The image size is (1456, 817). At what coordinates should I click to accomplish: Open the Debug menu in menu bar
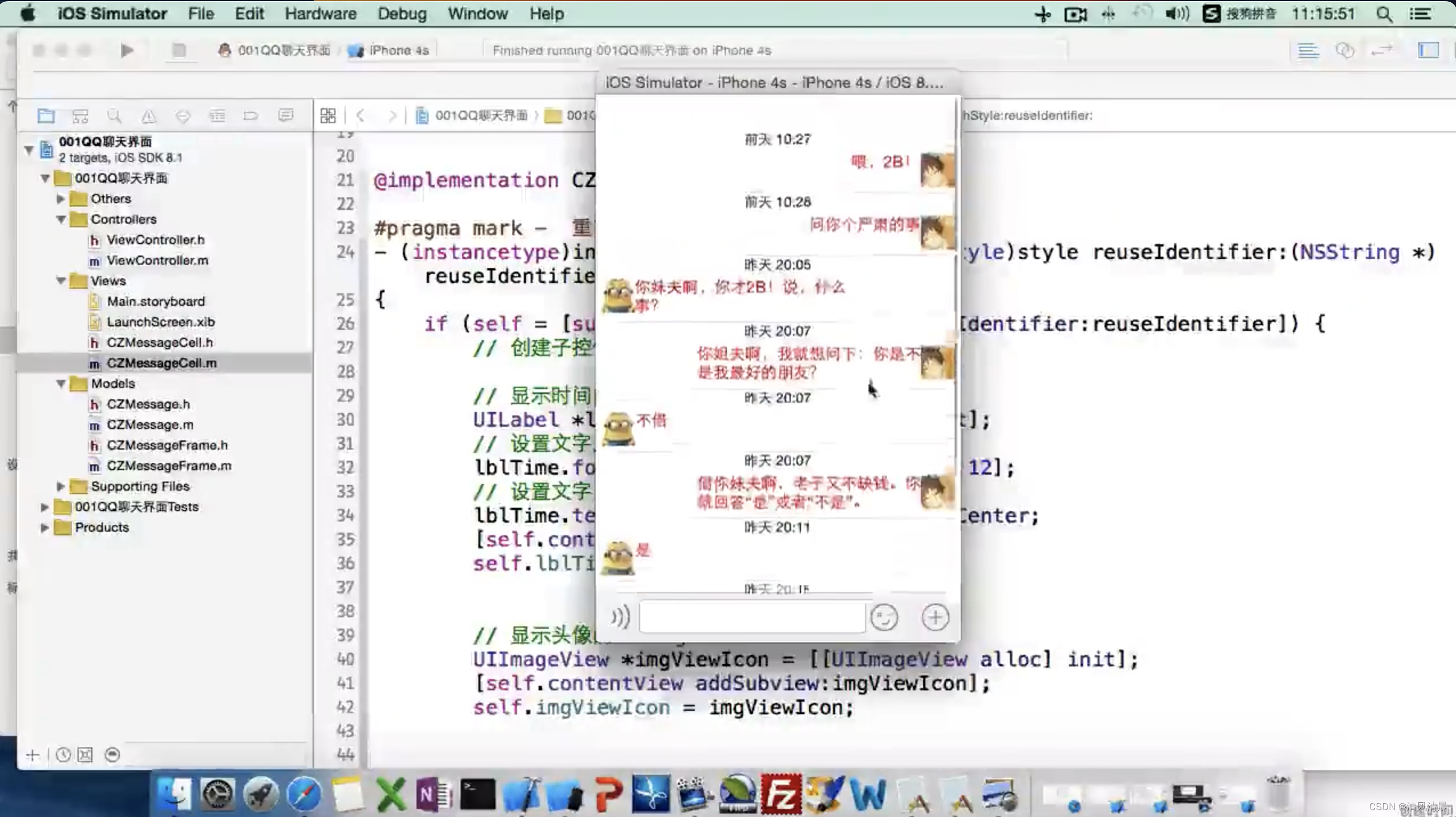click(401, 14)
